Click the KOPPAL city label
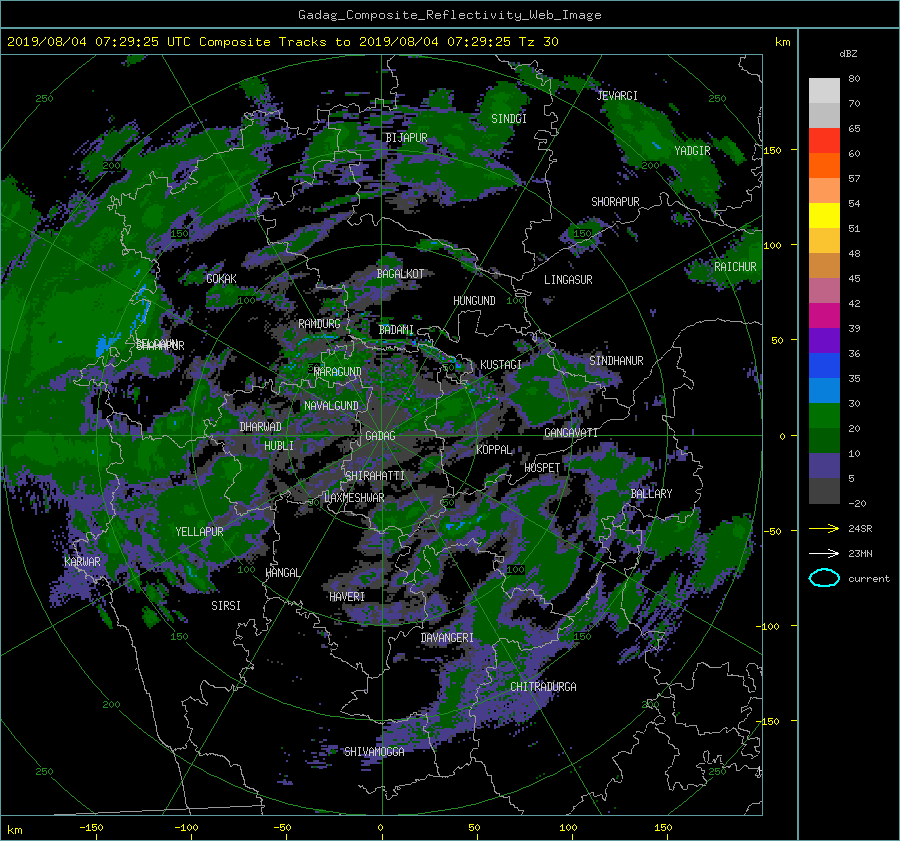Screen dimensions: 900x841 point(494,450)
